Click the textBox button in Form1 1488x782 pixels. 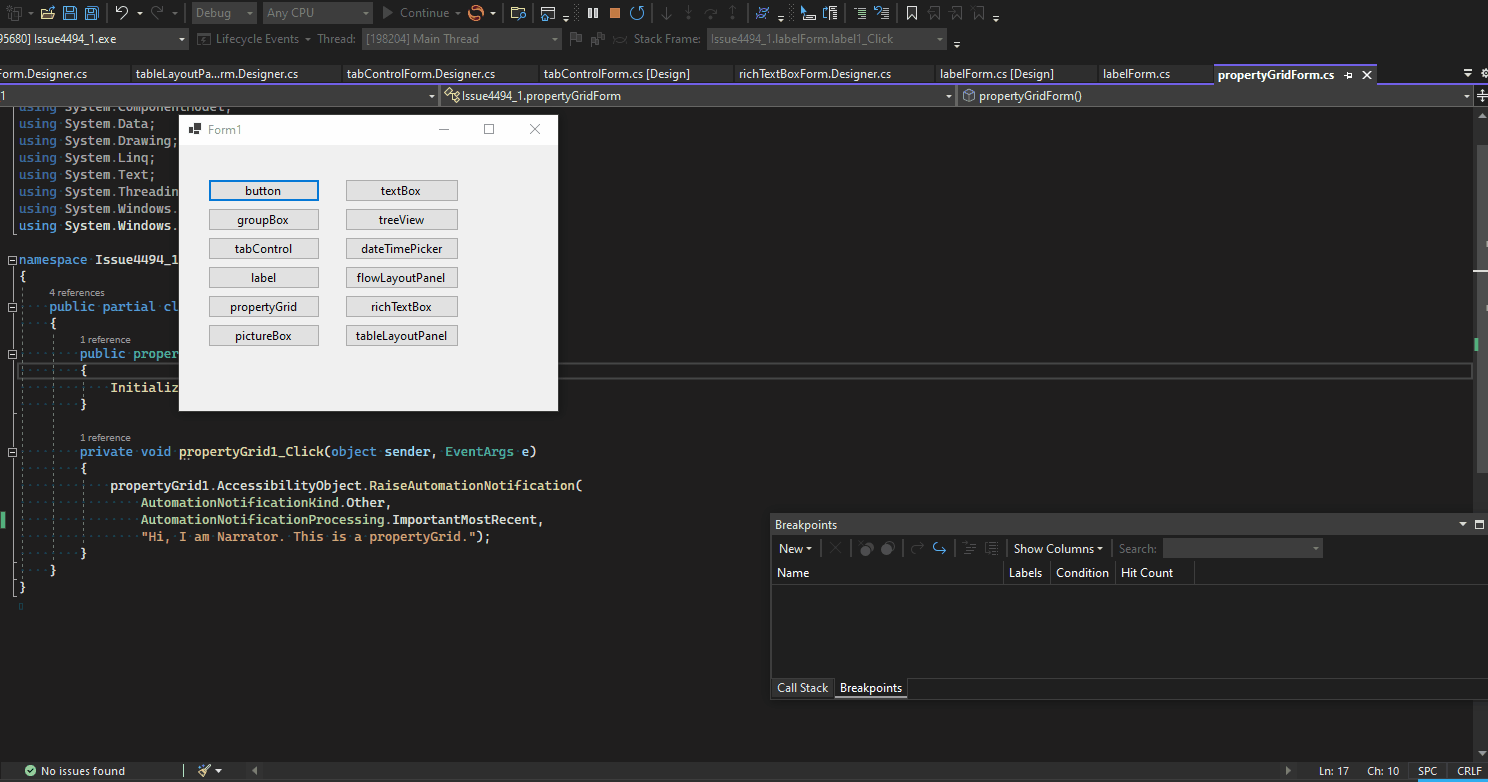tap(401, 191)
